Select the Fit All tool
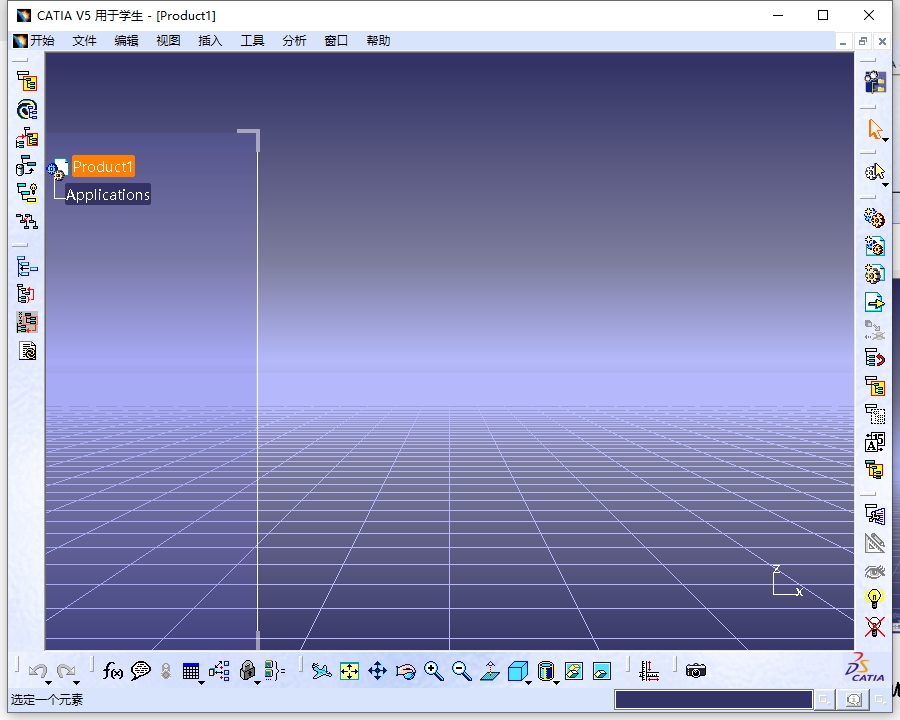900x720 pixels. [348, 671]
